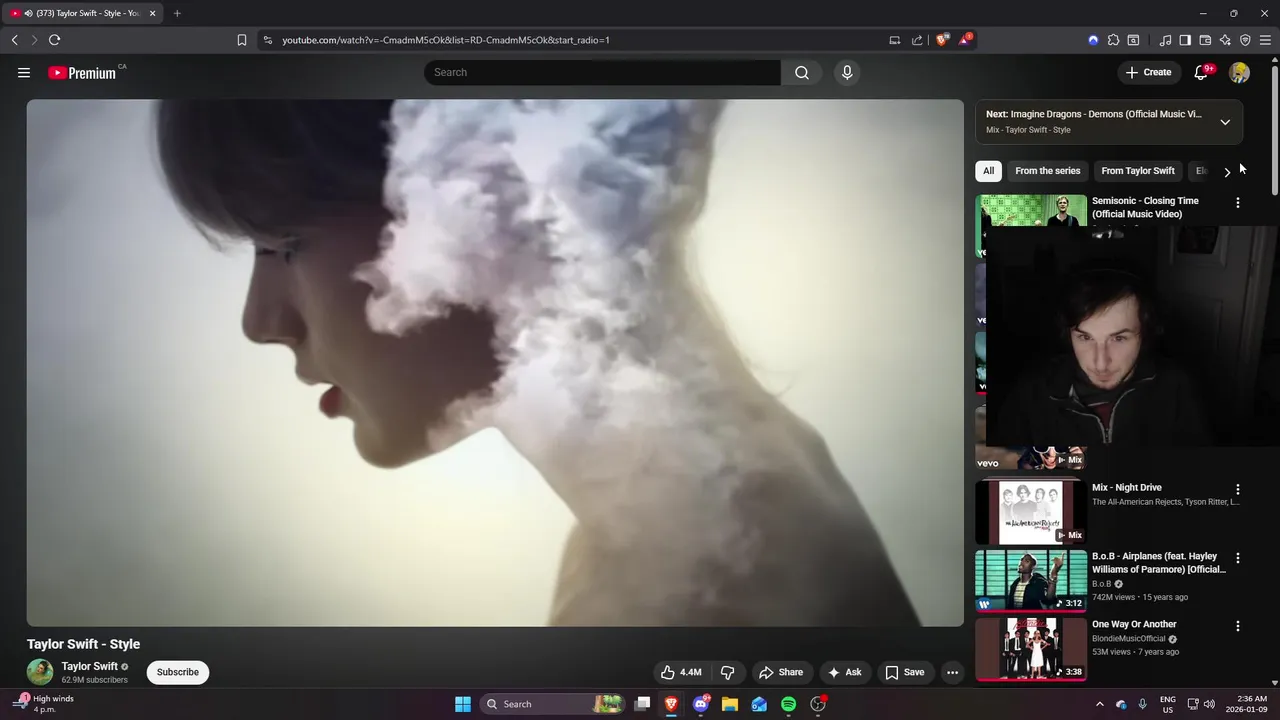Select the From Taylor Swift chip
Image resolution: width=1280 pixels, height=720 pixels.
point(1137,171)
